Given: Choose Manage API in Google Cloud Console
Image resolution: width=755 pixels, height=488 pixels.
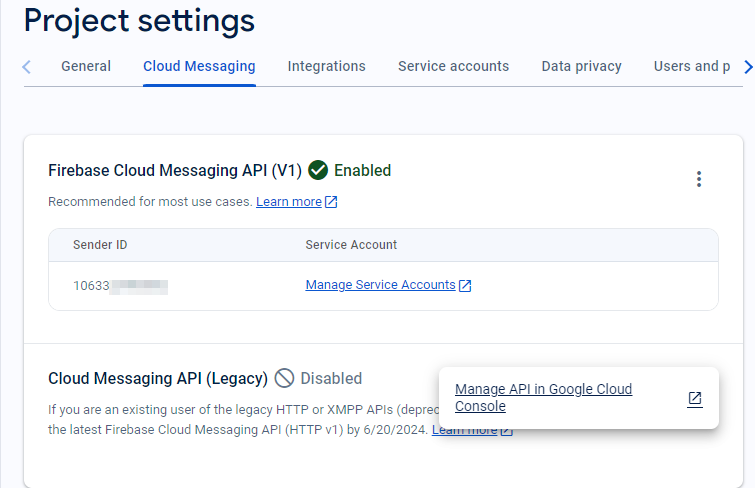Looking at the screenshot, I should pyautogui.click(x=543, y=397).
